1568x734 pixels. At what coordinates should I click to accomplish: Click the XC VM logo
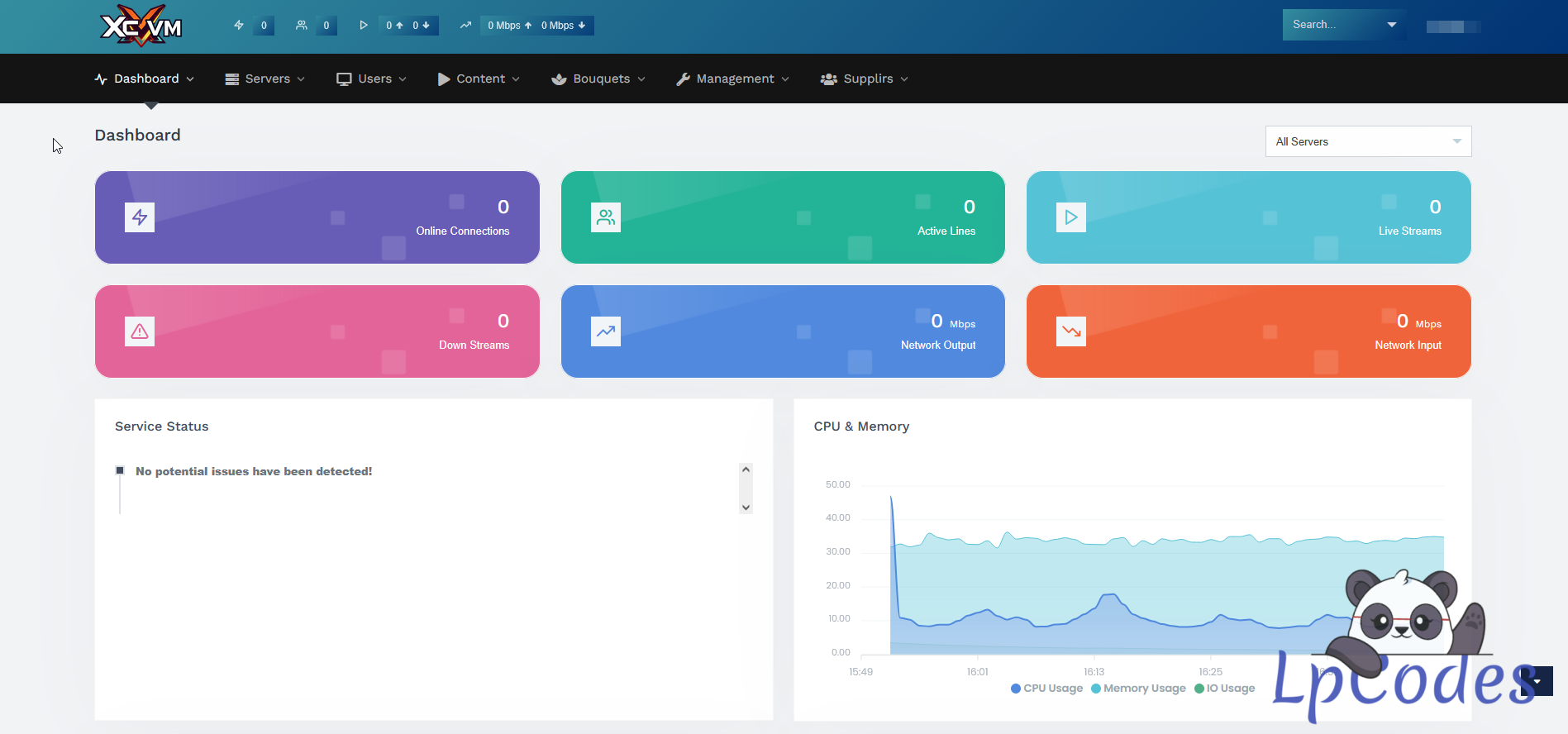141,26
